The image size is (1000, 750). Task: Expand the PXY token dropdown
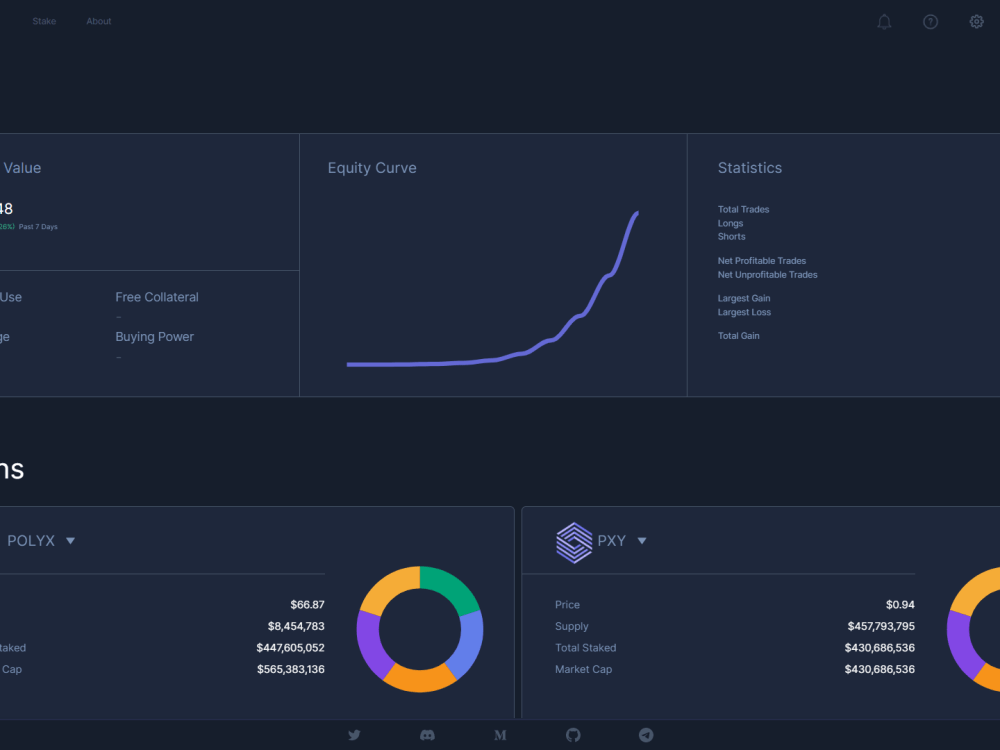pyautogui.click(x=642, y=541)
